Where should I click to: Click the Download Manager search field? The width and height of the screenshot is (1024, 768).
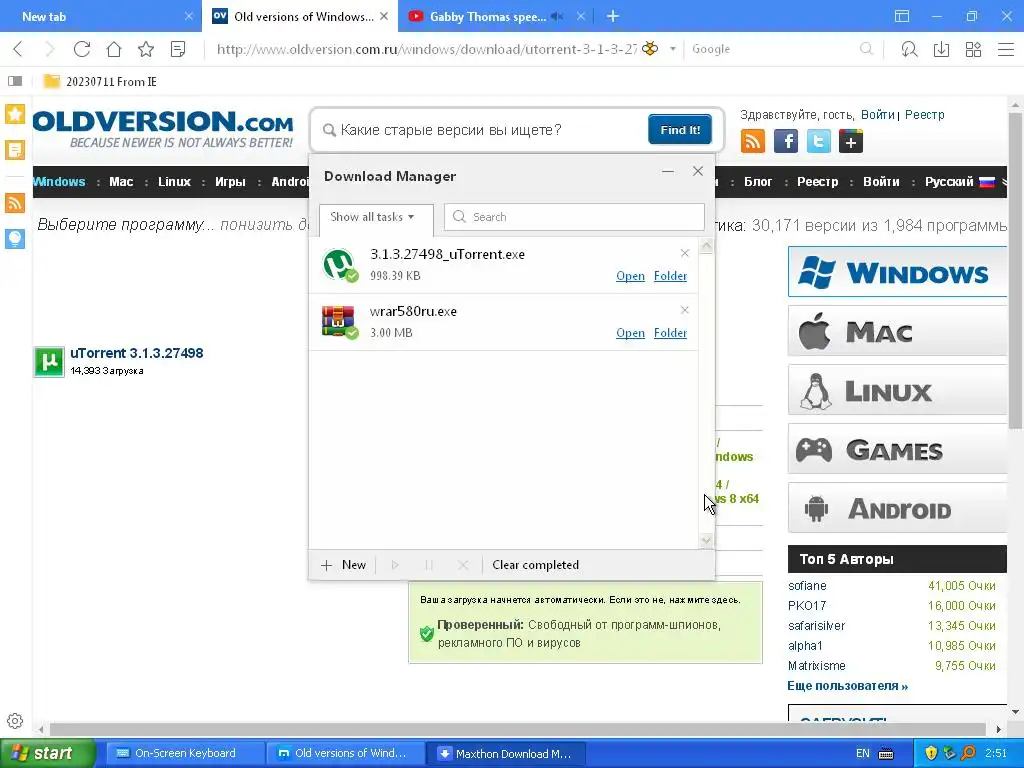[574, 217]
